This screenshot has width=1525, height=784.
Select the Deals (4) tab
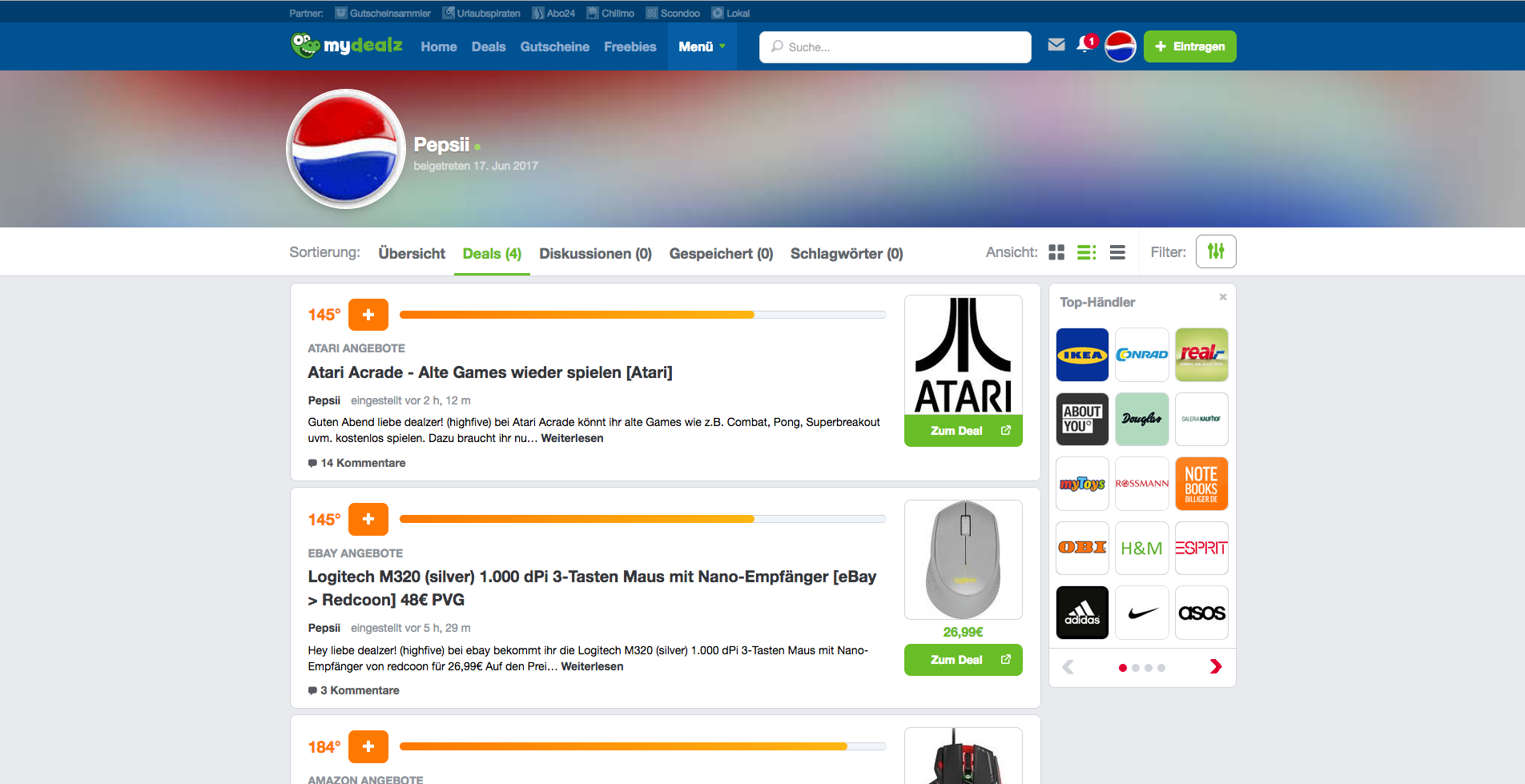pos(492,253)
